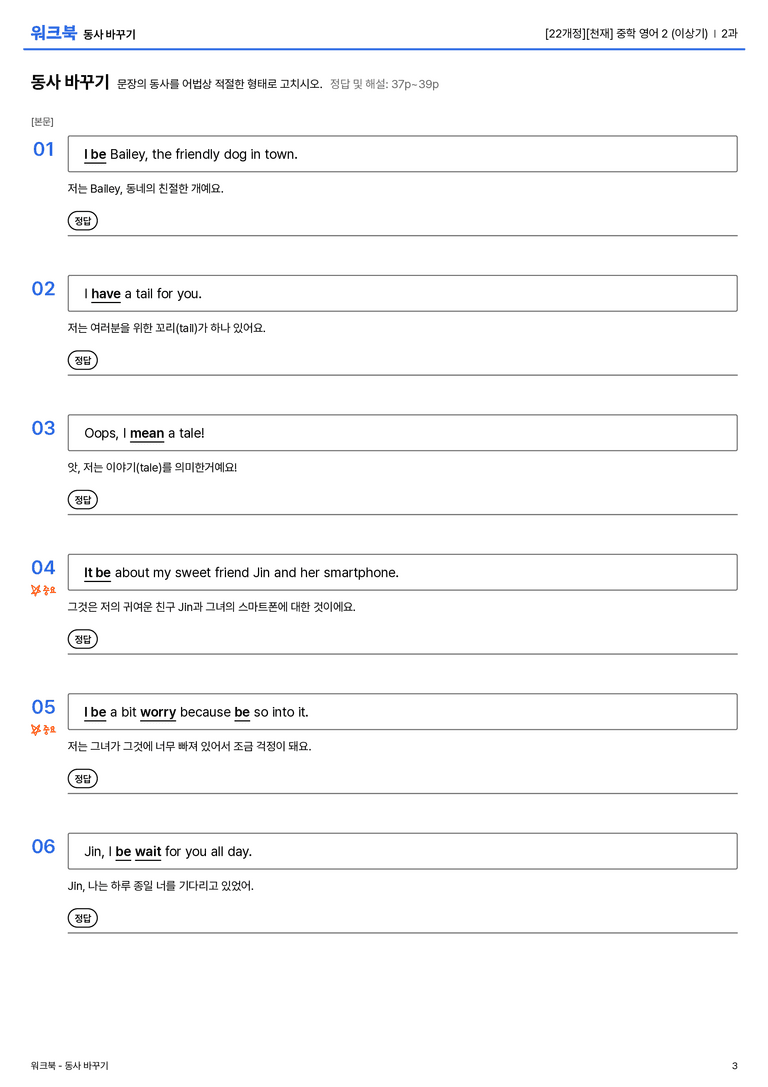Click the page number 3 in the footer
The image size is (768, 1087).
click(x=735, y=1066)
